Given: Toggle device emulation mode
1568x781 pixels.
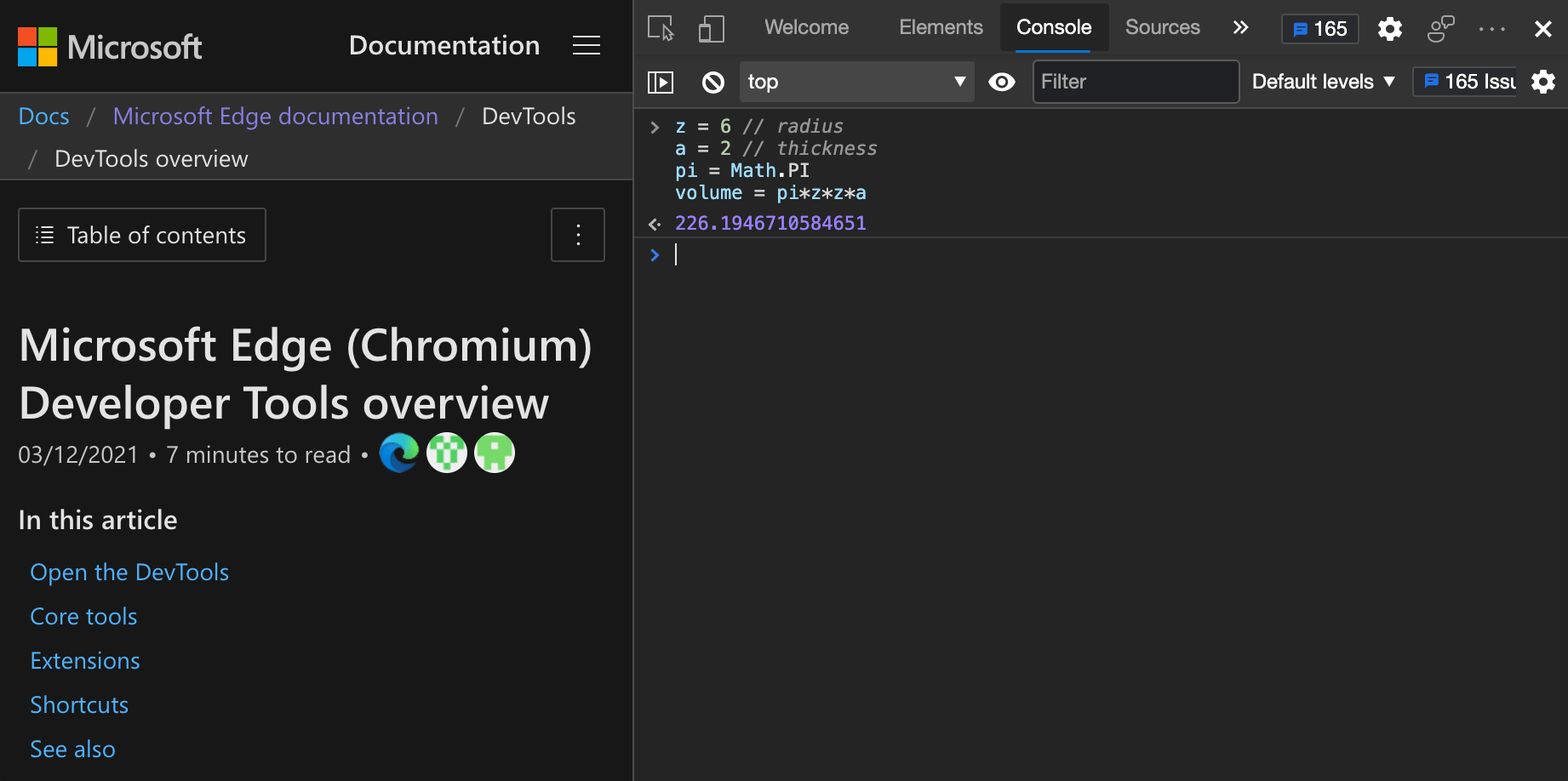Looking at the screenshot, I should [711, 28].
